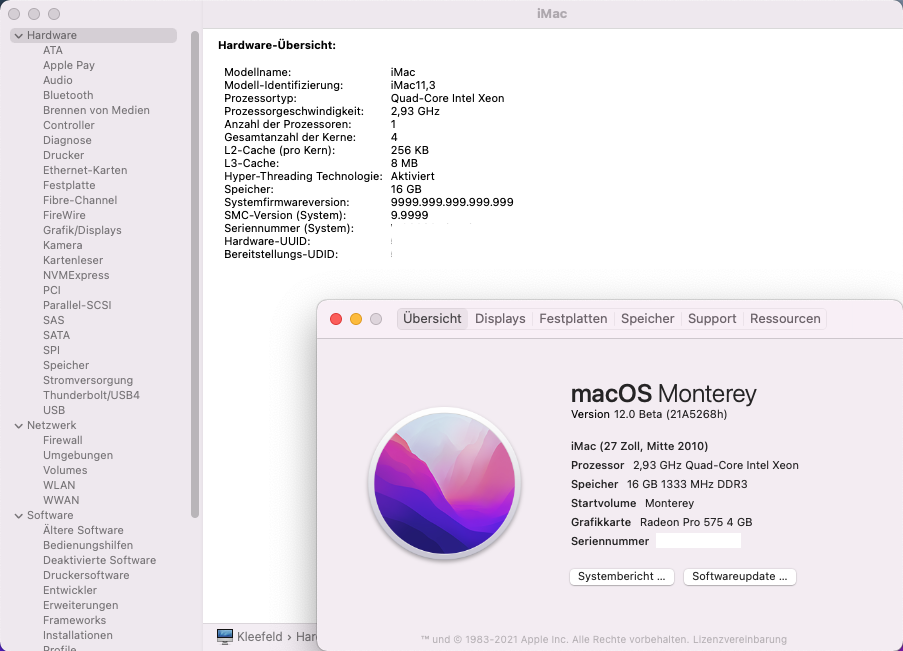Select Umgebungen under Netzwerk
Screen dimensions: 903x651
click(x=78, y=455)
